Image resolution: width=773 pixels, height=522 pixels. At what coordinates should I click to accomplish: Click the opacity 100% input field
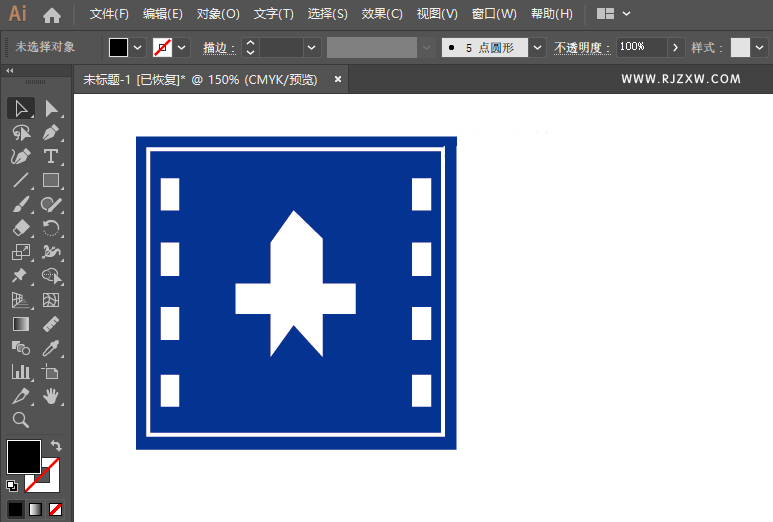pos(640,47)
